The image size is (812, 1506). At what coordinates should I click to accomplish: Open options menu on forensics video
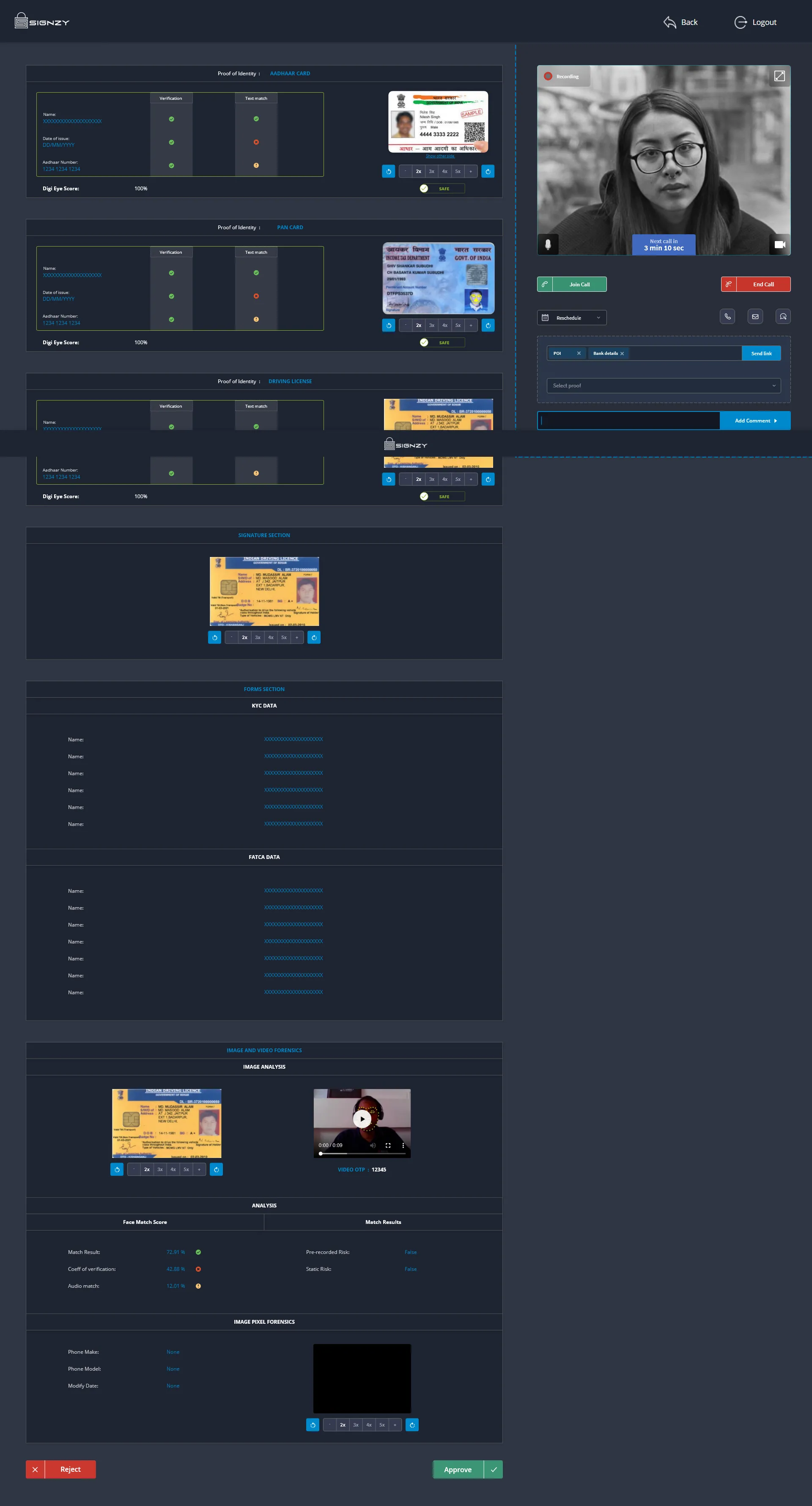(x=403, y=1145)
